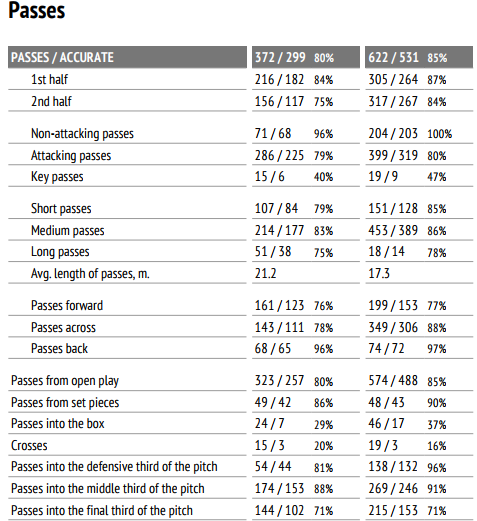The width and height of the screenshot is (477, 521).
Task: Click the Non-attacking passes label
Action: pyautogui.click(x=82, y=134)
